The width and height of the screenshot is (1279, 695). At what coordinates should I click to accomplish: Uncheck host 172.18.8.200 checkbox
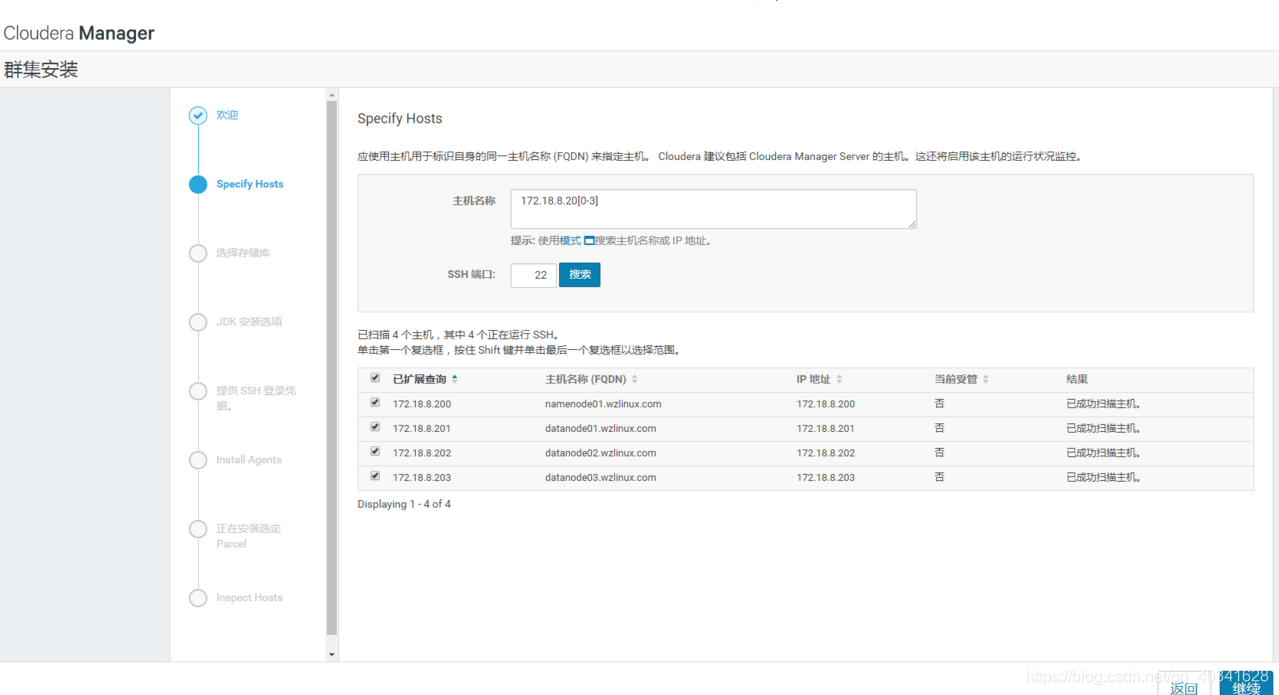375,403
